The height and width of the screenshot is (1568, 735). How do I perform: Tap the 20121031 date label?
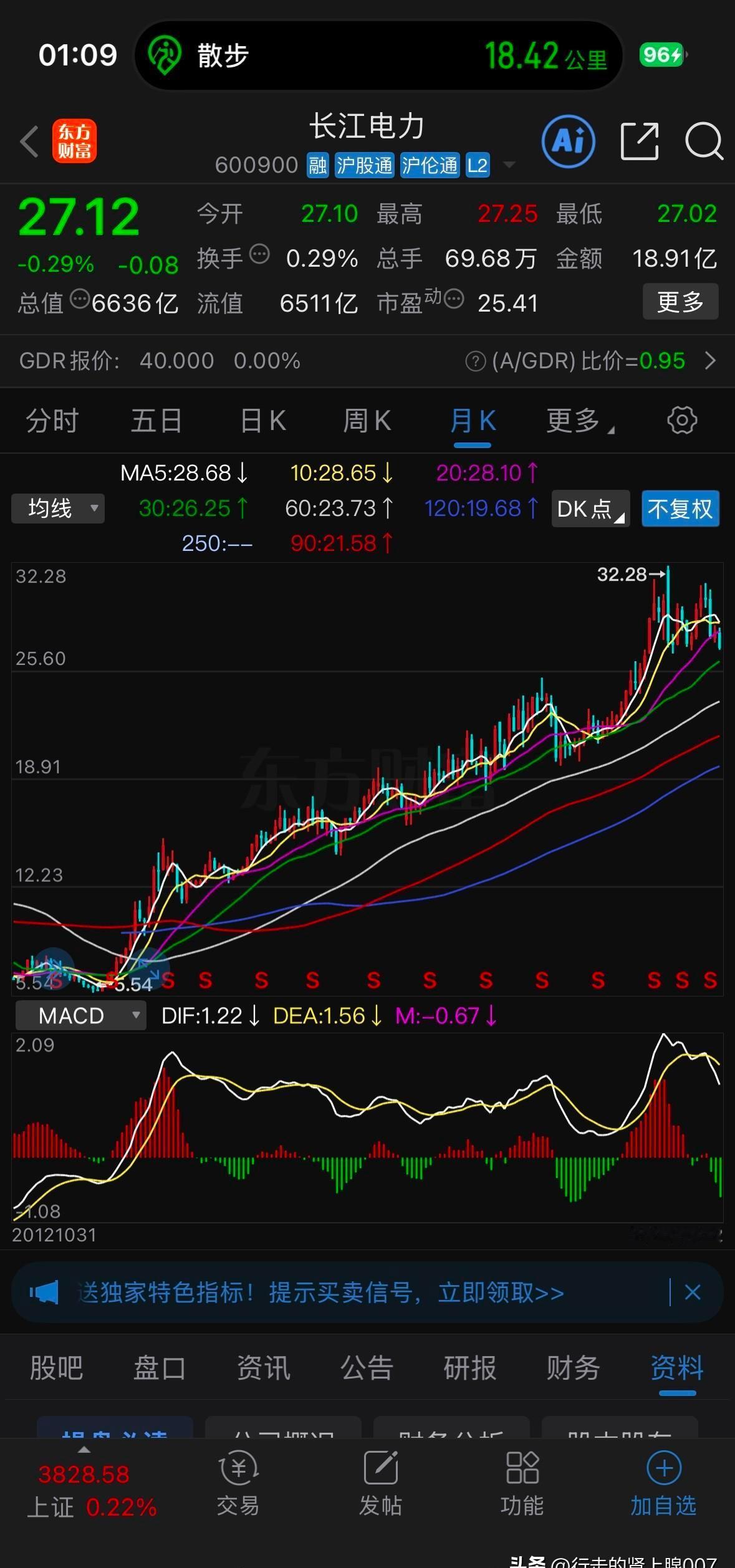55,1235
